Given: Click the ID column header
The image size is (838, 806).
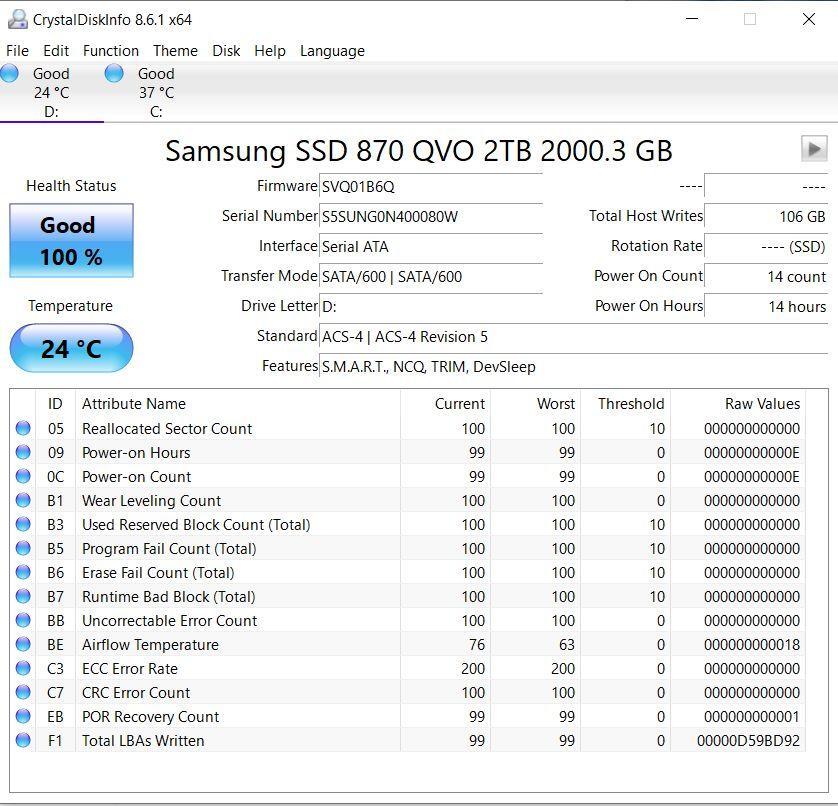Looking at the screenshot, I should click(x=55, y=404).
